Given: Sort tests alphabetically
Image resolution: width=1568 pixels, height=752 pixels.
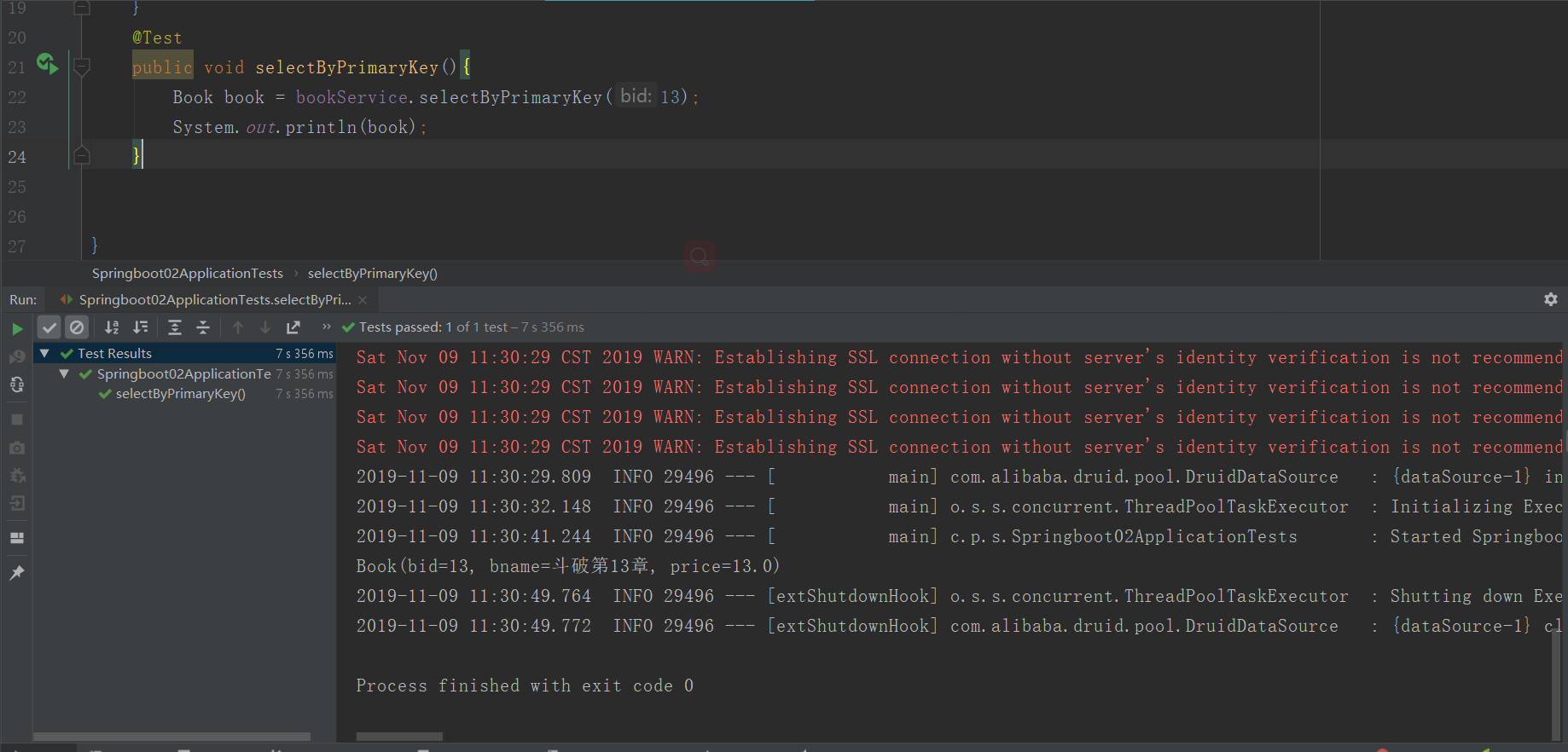Looking at the screenshot, I should click(x=112, y=327).
